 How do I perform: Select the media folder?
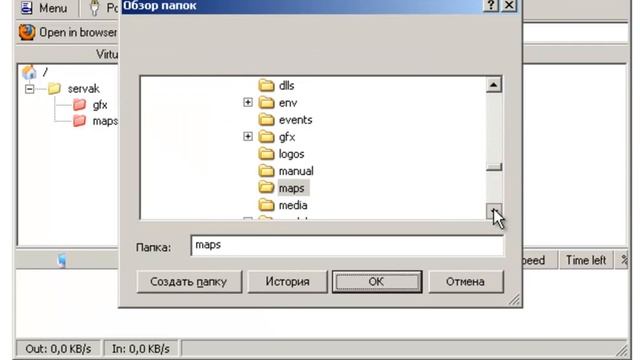(x=283, y=205)
